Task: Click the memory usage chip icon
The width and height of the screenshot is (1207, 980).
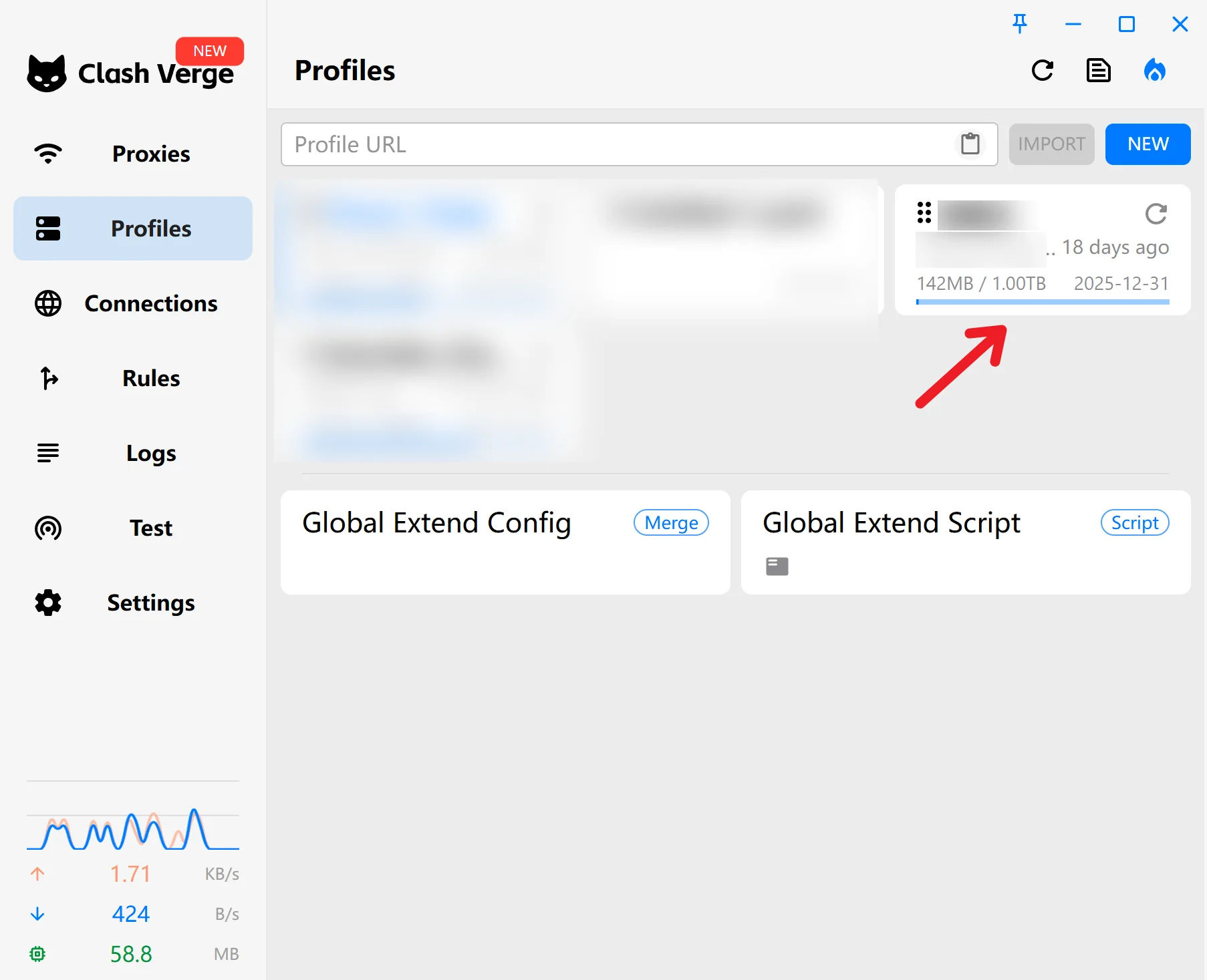Action: click(x=37, y=954)
